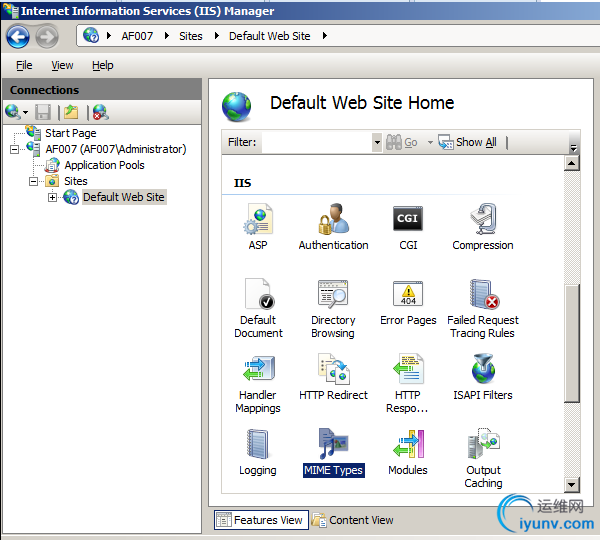Open the ISAPI Filters feature
The image size is (600, 540).
[483, 377]
